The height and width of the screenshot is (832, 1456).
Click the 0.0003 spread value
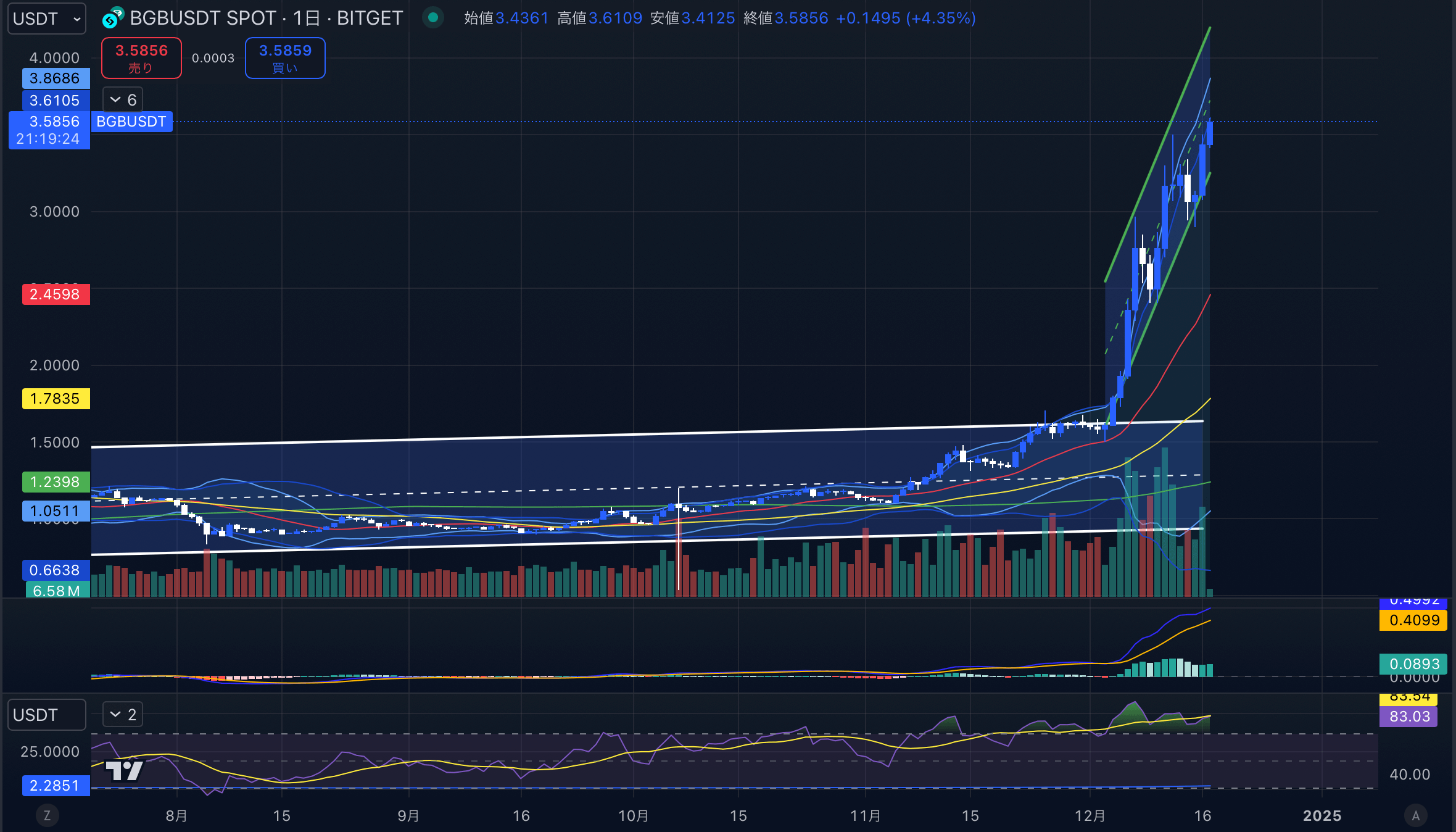[x=213, y=58]
